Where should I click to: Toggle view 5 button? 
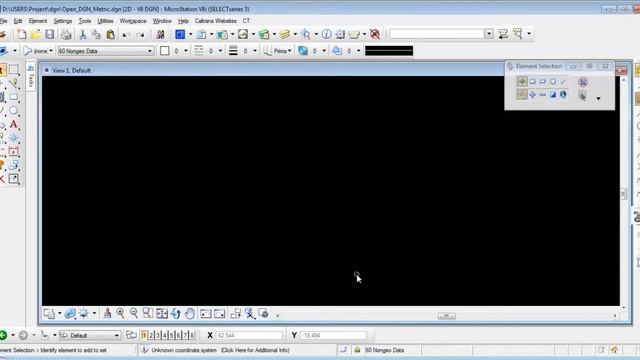click(171, 336)
